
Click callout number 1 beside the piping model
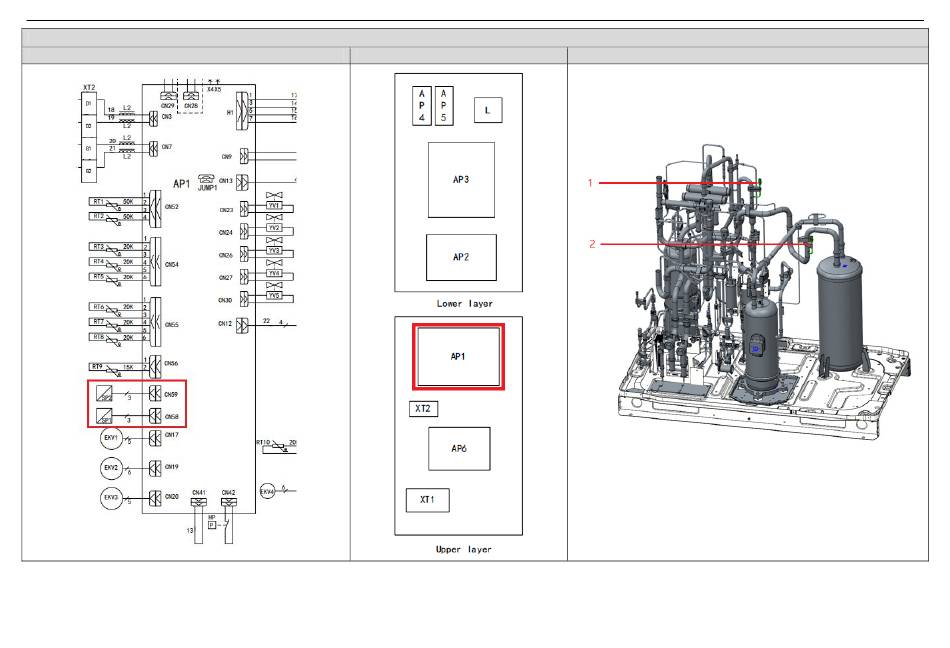point(590,182)
